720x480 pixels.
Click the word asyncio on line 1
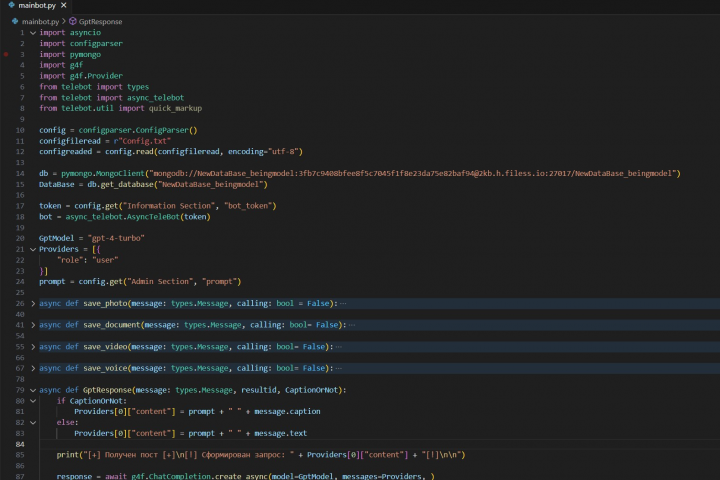coord(85,33)
